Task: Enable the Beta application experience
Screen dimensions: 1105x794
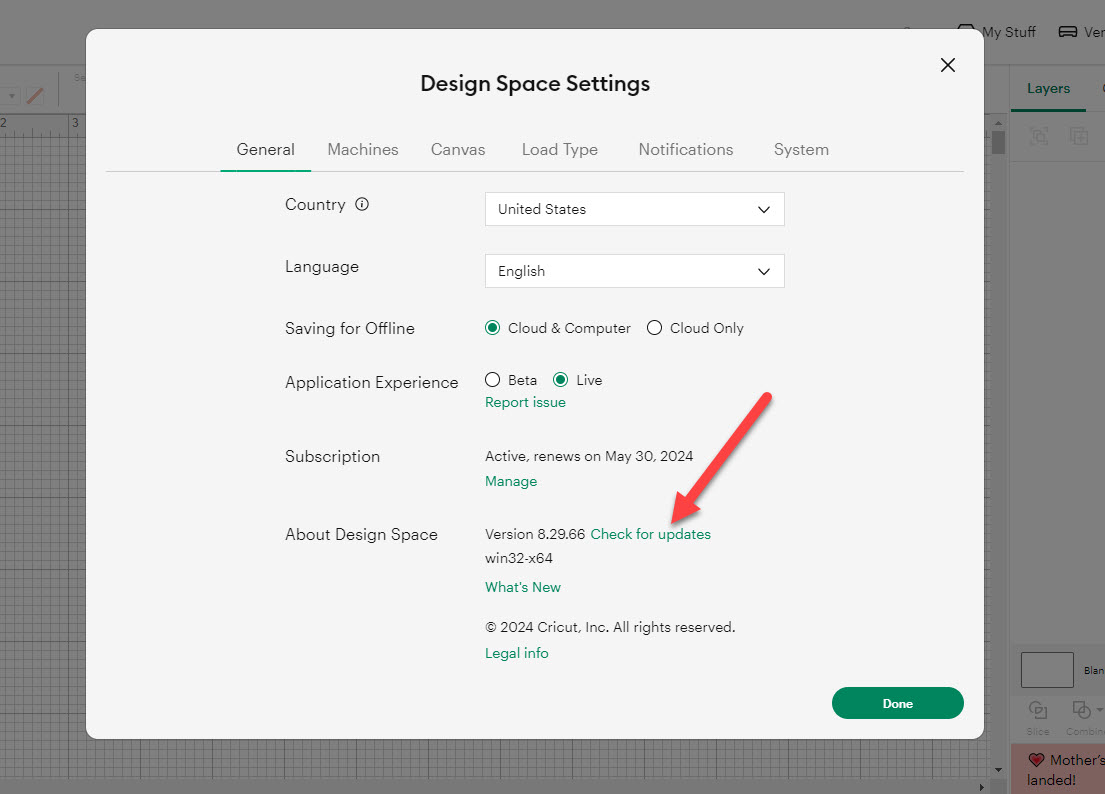Action: tap(492, 379)
